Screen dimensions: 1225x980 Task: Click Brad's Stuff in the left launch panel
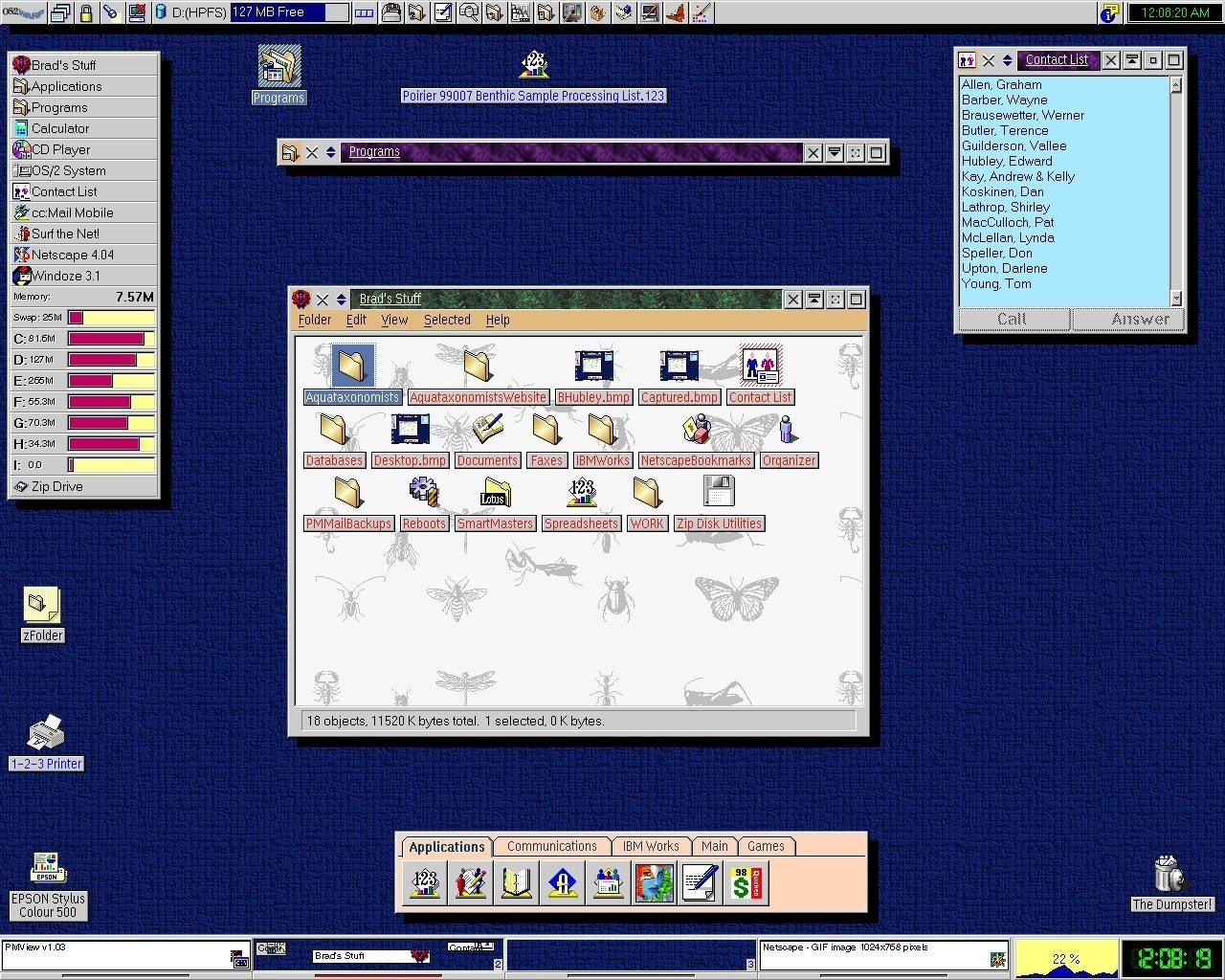click(84, 65)
